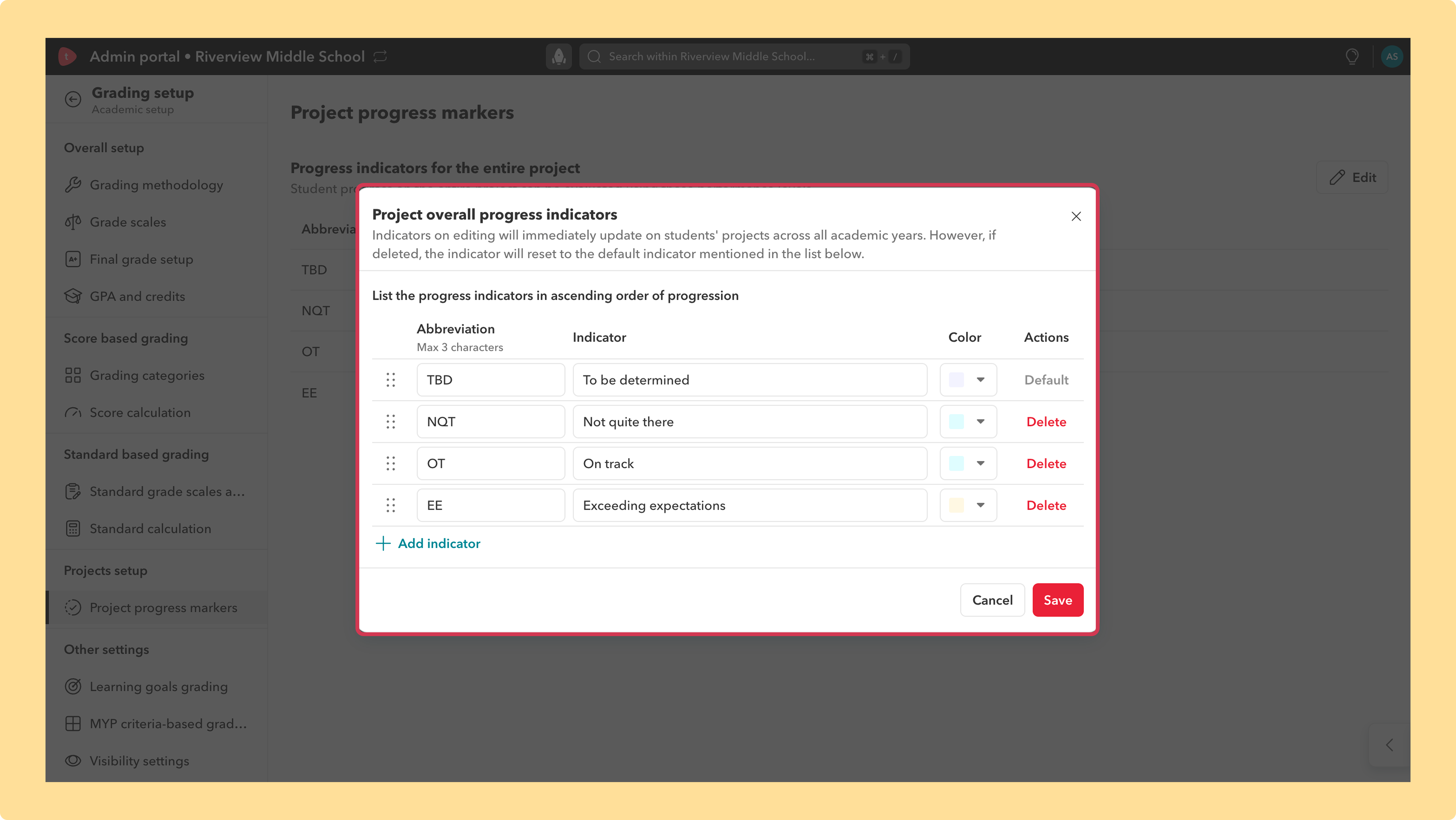Click light cyan color swatch for OT
Screen dimensions: 1456x820
956,463
